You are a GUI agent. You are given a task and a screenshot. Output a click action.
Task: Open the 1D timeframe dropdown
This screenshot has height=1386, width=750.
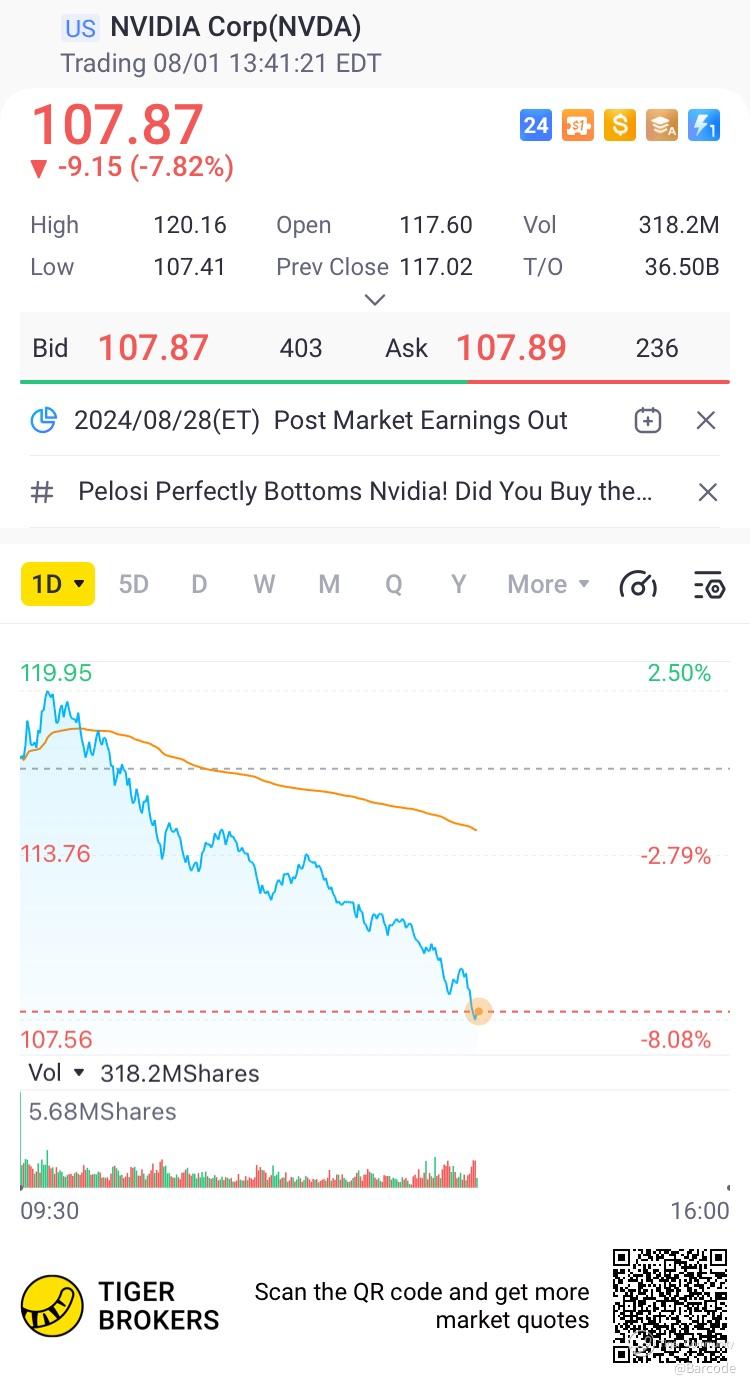[x=58, y=584]
